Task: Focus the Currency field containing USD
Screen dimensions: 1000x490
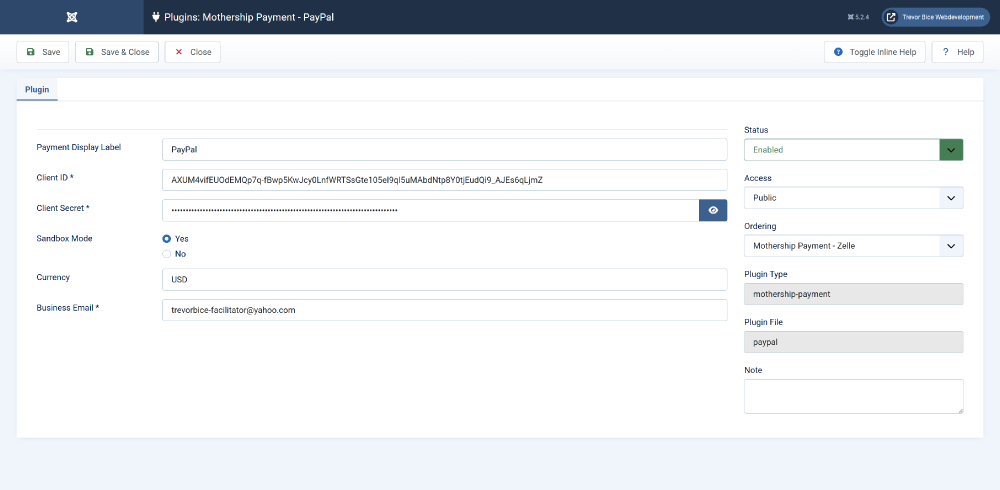Action: pyautogui.click(x=445, y=279)
